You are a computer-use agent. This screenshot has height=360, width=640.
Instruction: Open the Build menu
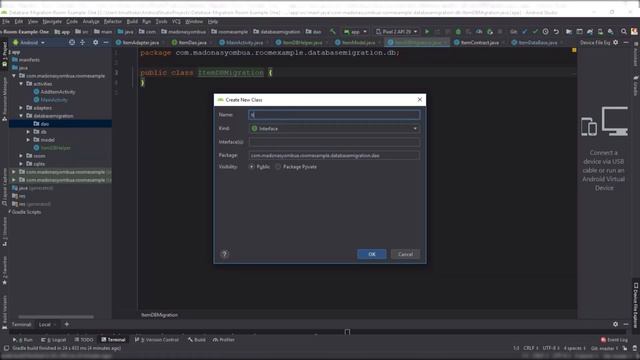pyautogui.click(x=132, y=21)
